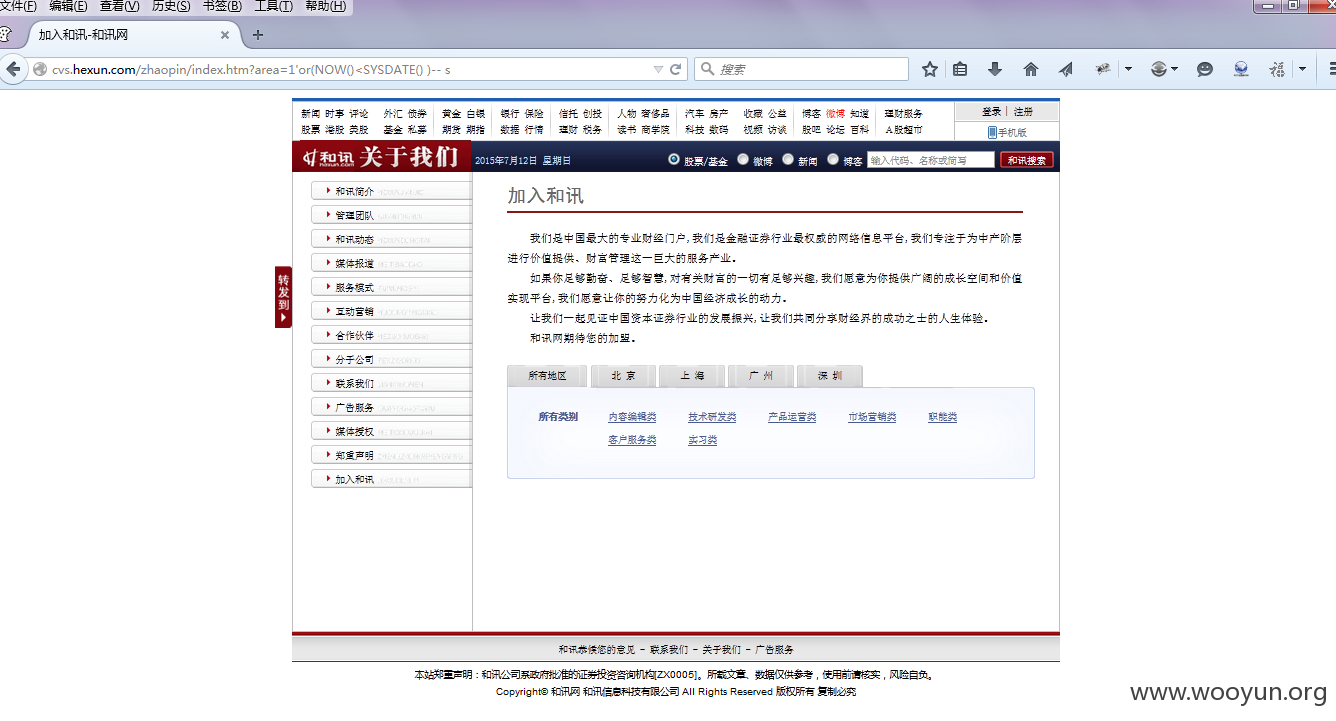Click the 转发到 share side widget

283,297
